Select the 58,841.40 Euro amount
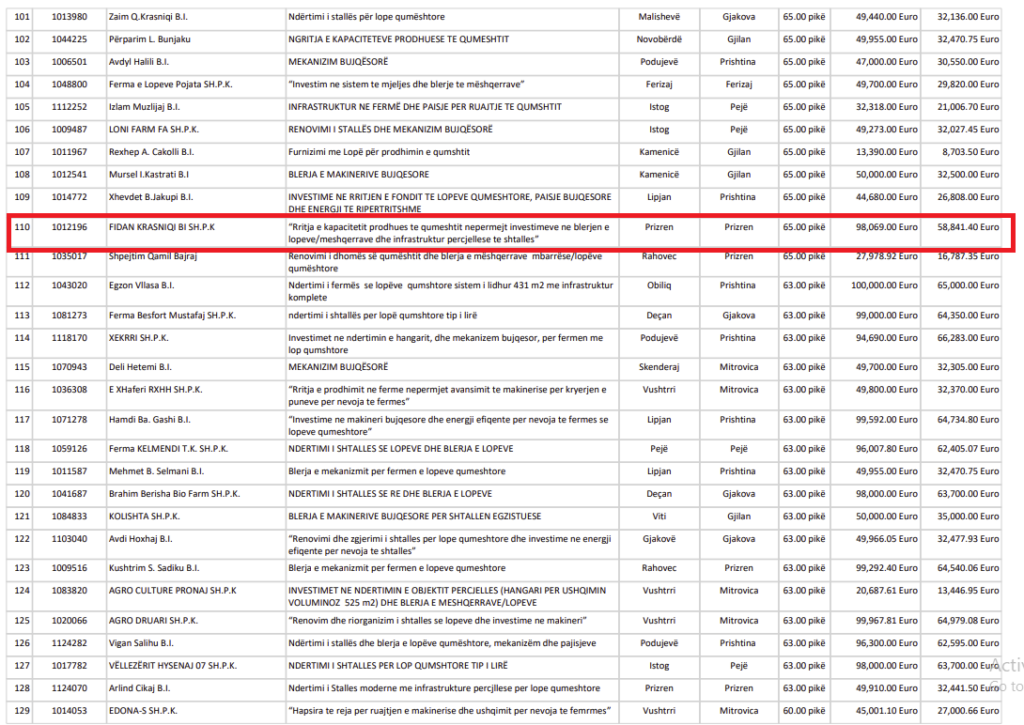 (967, 227)
